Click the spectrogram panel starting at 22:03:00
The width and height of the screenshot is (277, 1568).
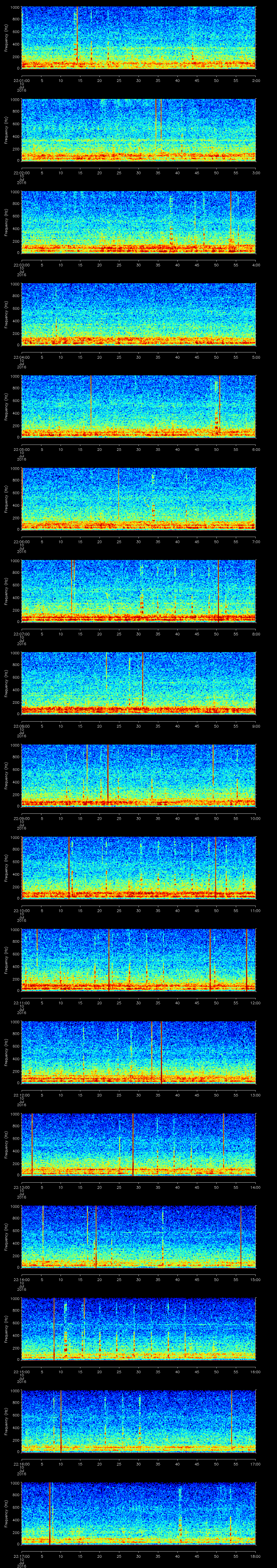[x=138, y=222]
